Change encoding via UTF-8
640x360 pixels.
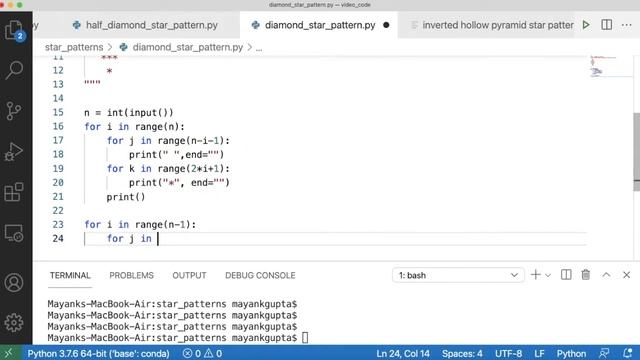[509, 353]
